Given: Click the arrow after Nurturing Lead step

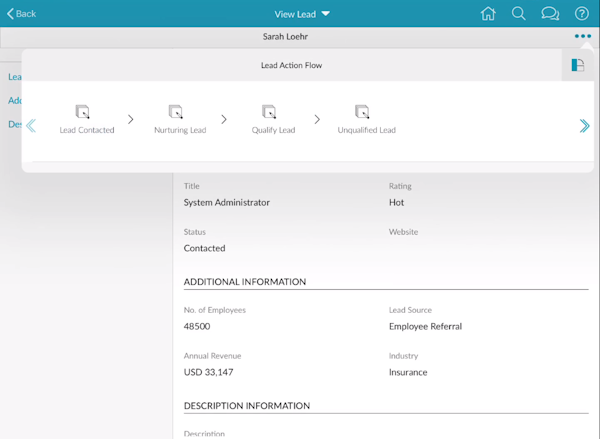Looking at the screenshot, I should tap(224, 120).
